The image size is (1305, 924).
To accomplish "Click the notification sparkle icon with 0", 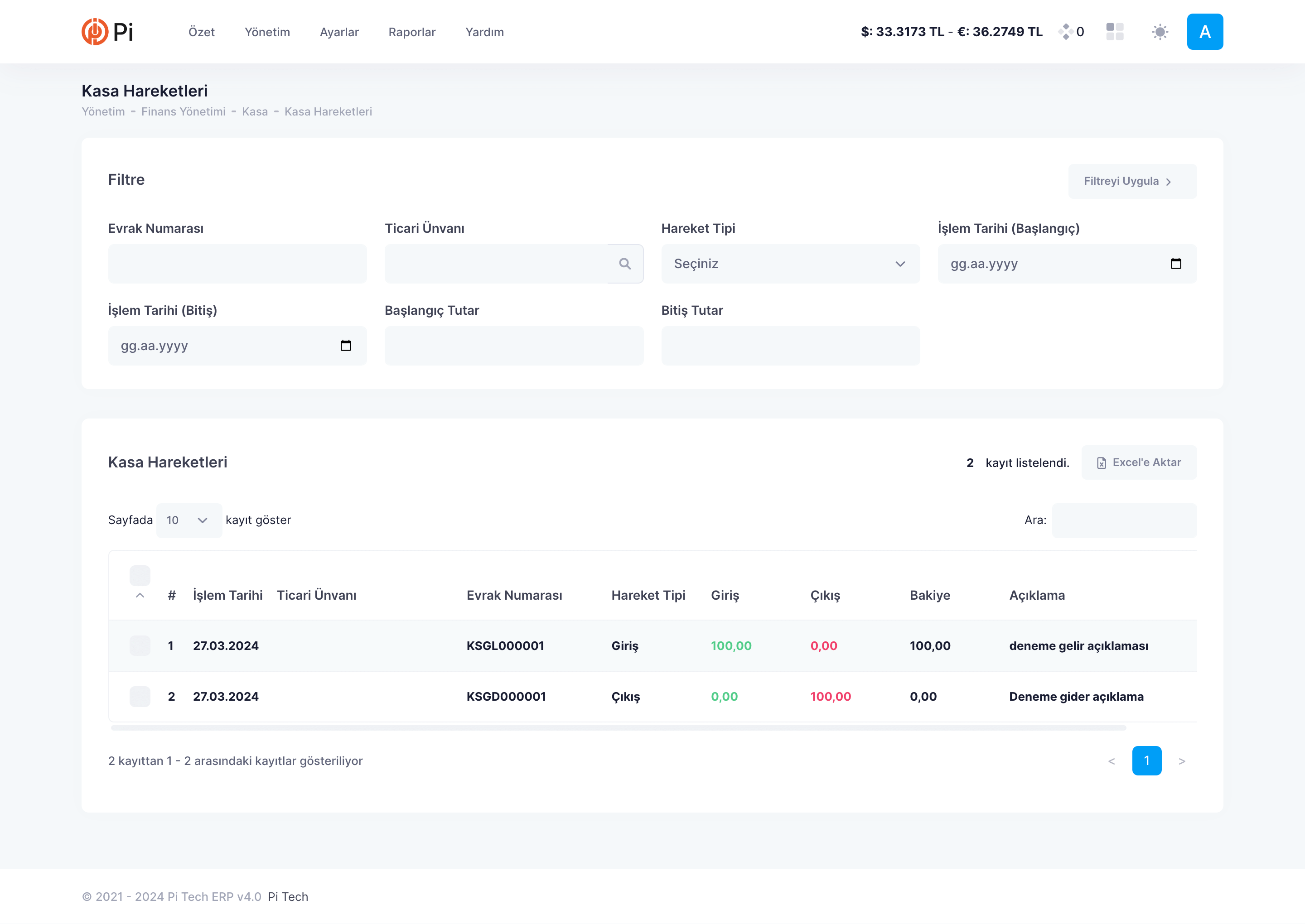I will pyautogui.click(x=1065, y=32).
